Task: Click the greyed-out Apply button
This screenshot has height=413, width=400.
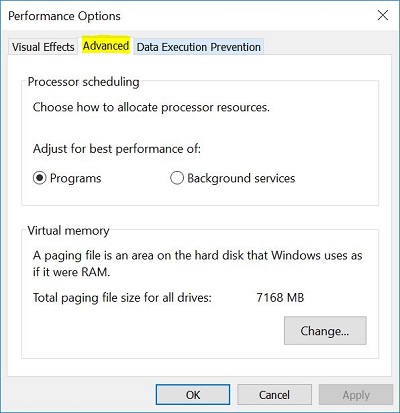Action: pyautogui.click(x=356, y=395)
